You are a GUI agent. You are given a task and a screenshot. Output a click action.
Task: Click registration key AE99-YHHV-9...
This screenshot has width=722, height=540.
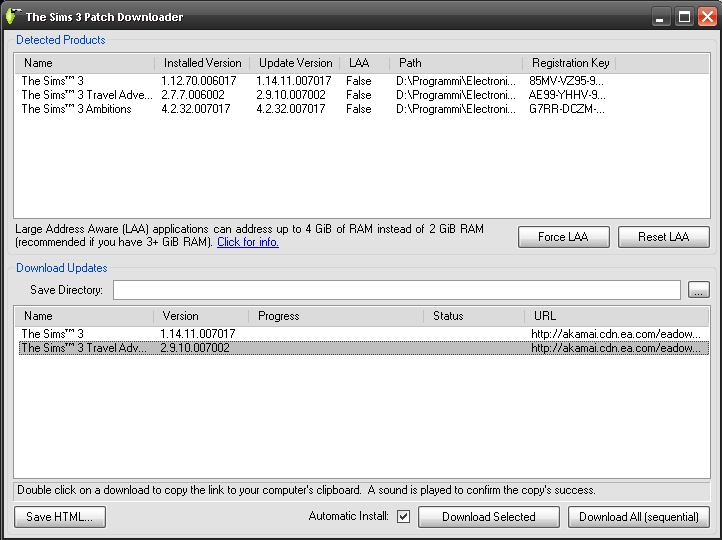click(567, 95)
